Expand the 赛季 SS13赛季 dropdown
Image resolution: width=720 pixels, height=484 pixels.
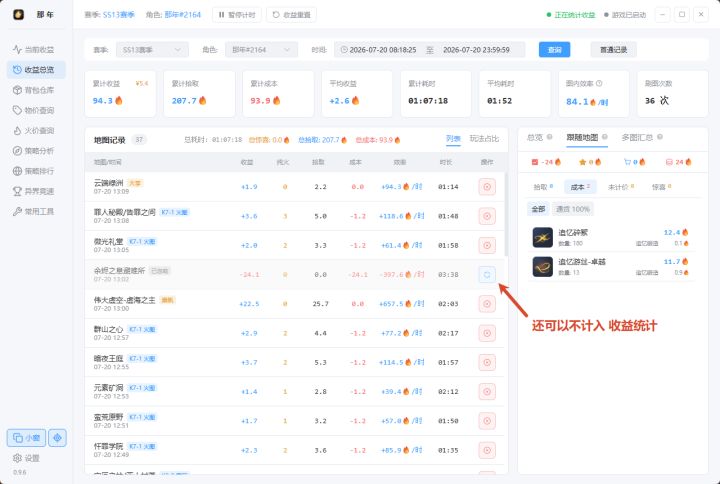(152, 50)
